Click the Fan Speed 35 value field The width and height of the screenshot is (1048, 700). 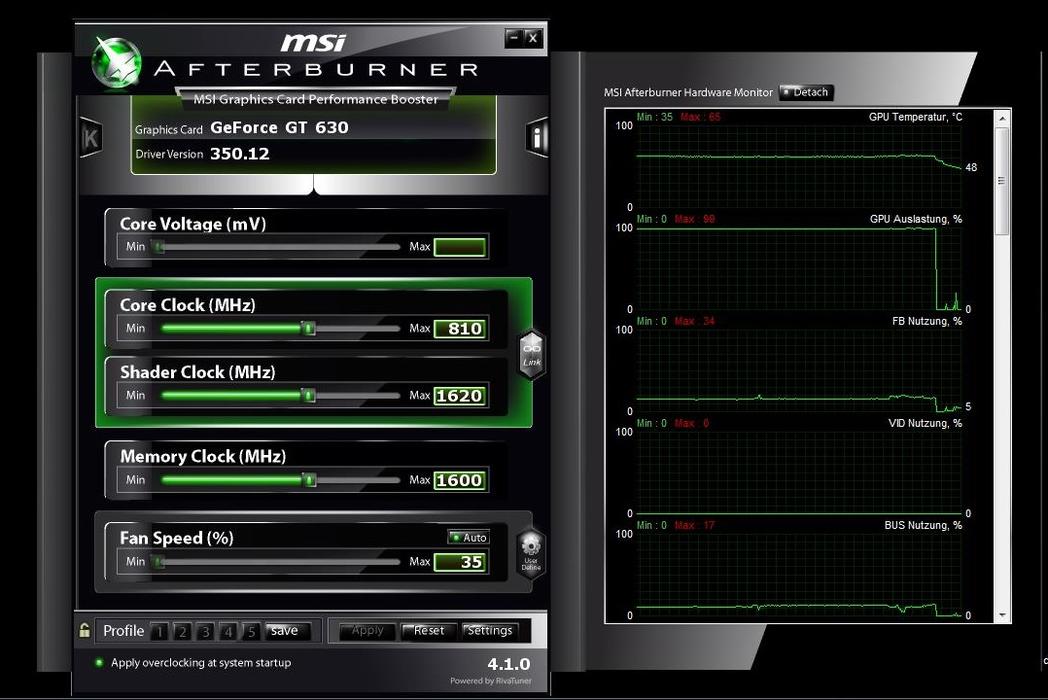[x=460, y=562]
